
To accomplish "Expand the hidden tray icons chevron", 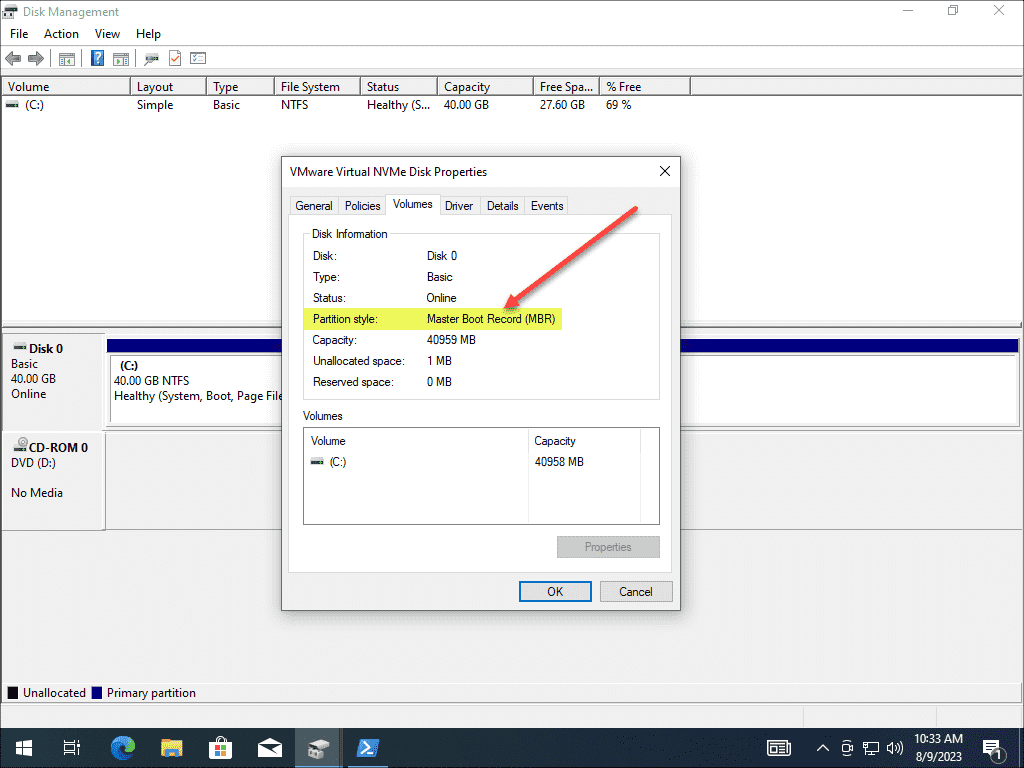I will [x=822, y=748].
